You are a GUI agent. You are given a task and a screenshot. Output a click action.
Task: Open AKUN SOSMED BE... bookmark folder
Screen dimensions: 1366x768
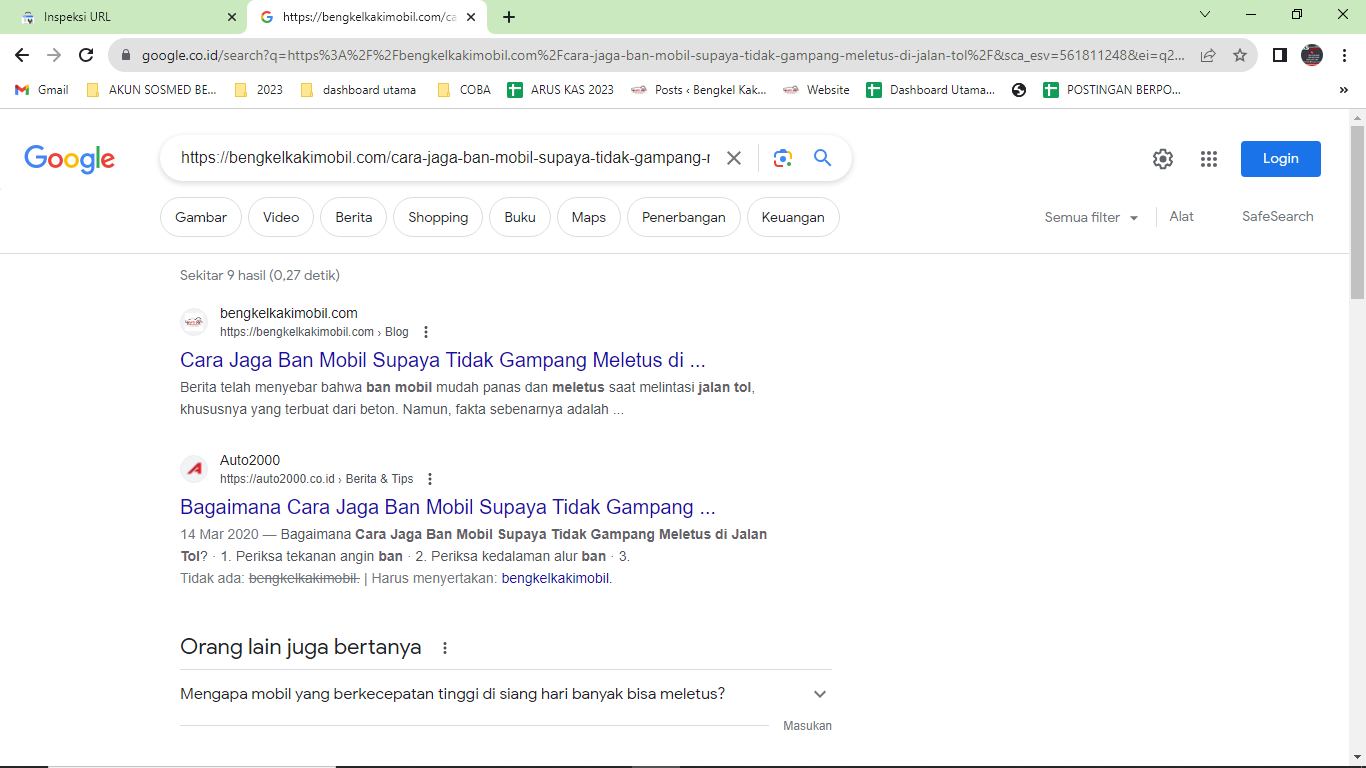(151, 90)
